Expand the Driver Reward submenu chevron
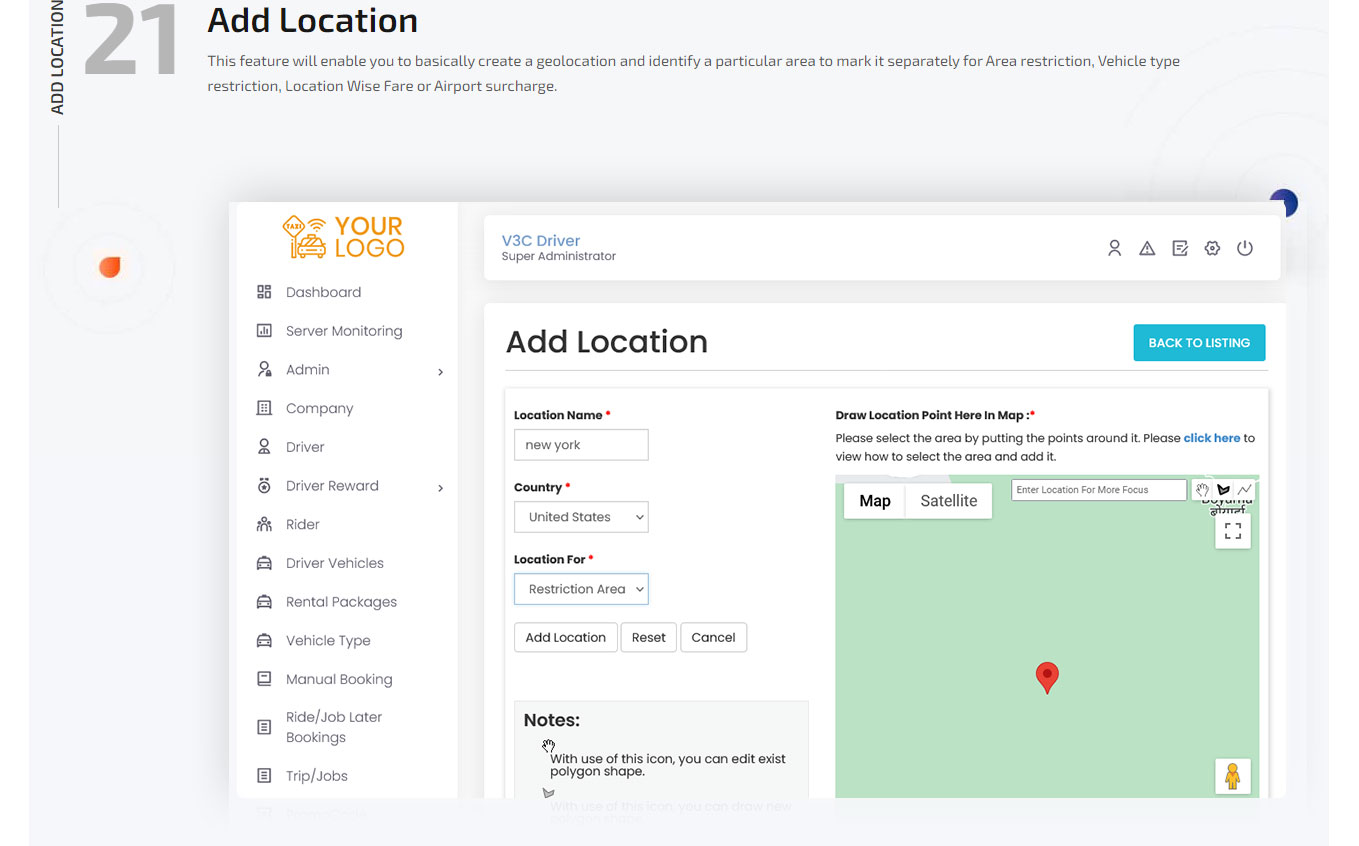The height and width of the screenshot is (846, 1359). [440, 488]
